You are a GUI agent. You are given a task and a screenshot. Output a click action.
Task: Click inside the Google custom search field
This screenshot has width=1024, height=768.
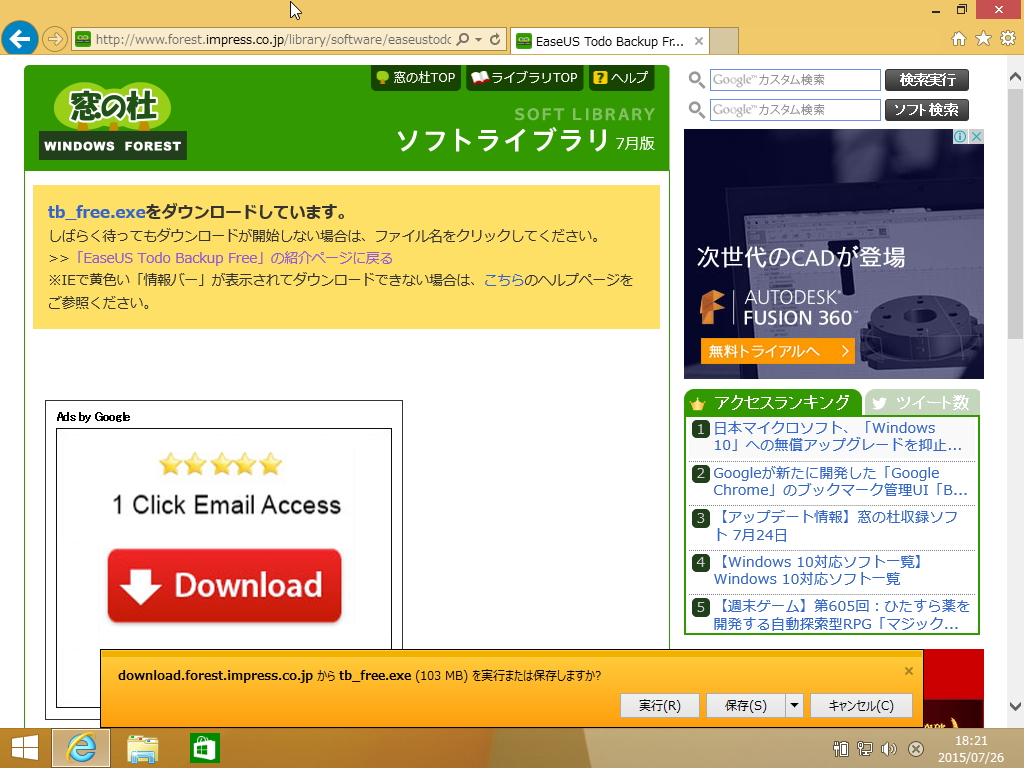pos(795,80)
